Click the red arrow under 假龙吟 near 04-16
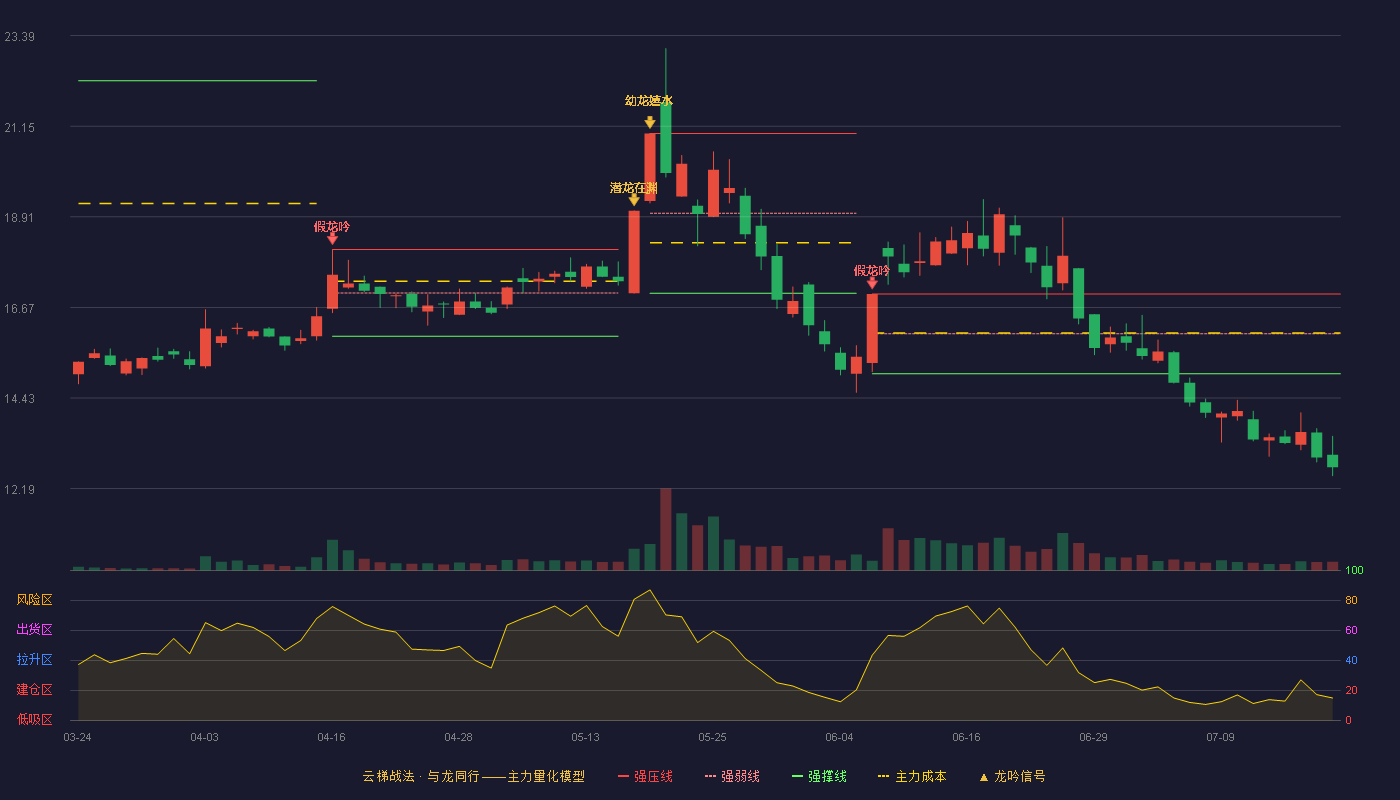Screen dimensions: 1400x800 332,238
